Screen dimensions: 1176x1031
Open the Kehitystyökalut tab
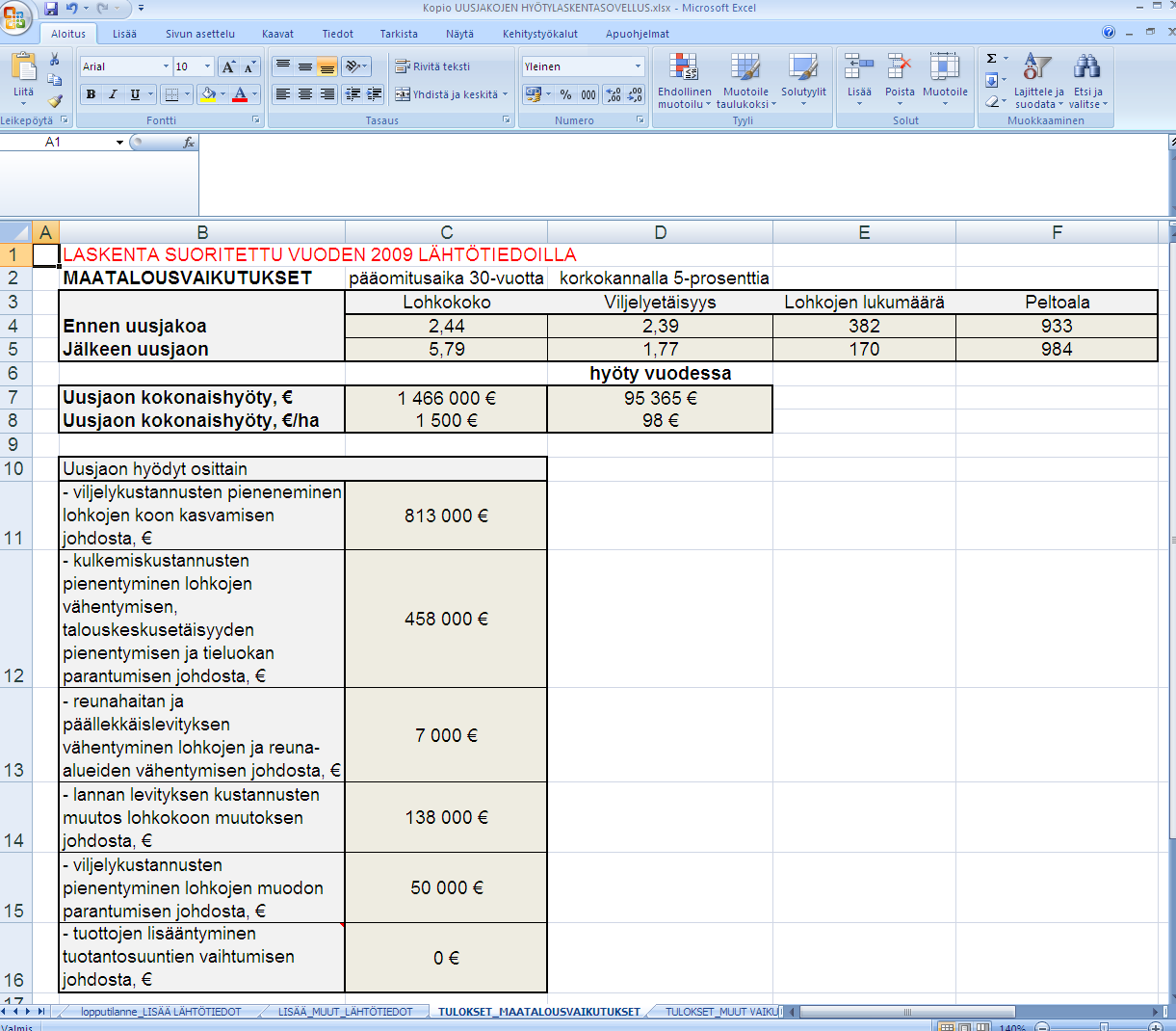[x=540, y=34]
